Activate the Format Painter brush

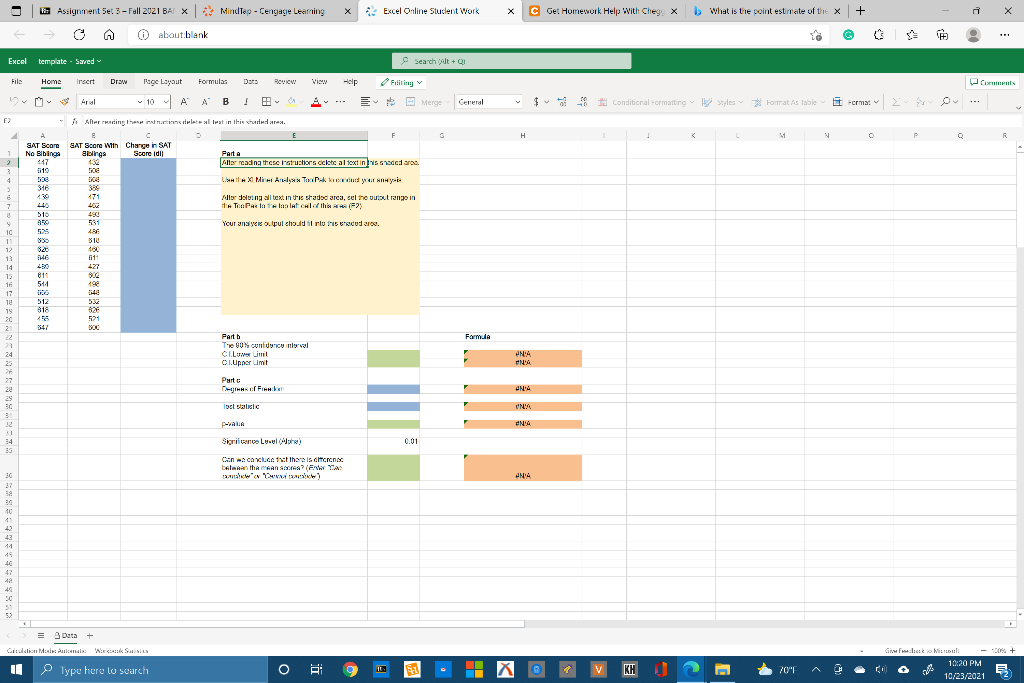(x=64, y=102)
